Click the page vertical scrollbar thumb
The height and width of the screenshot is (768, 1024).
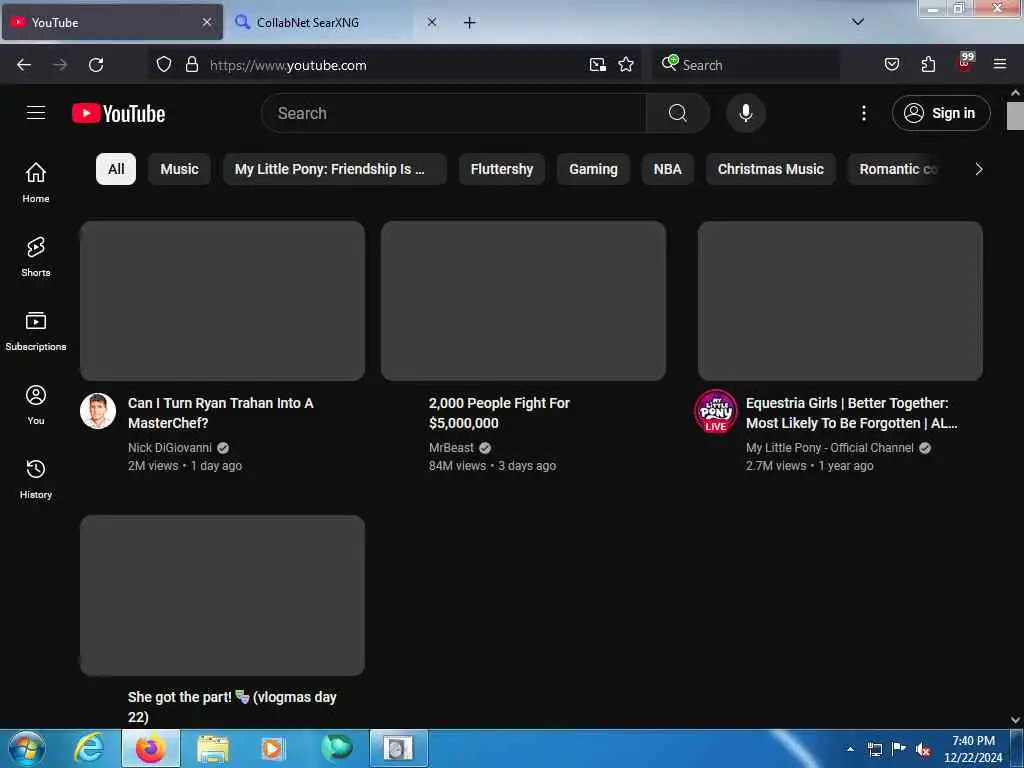point(1016,116)
